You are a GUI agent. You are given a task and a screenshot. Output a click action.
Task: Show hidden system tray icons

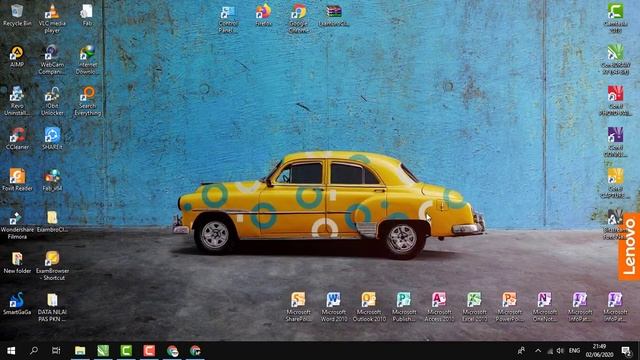(538, 351)
